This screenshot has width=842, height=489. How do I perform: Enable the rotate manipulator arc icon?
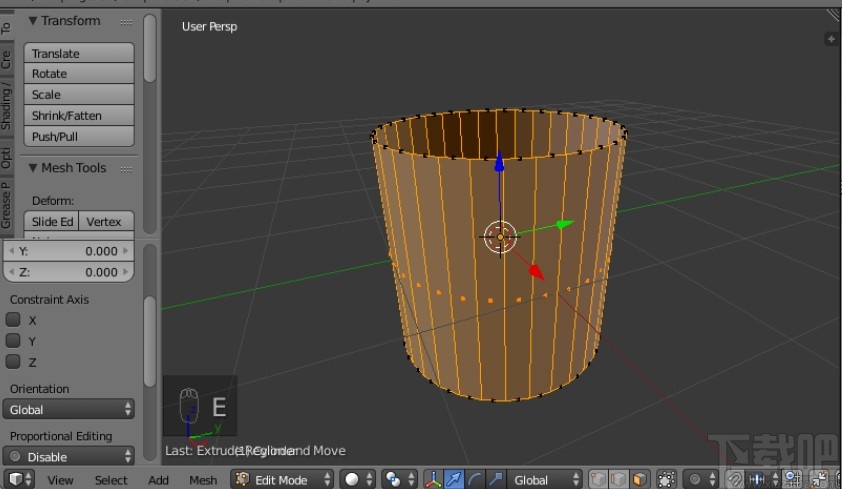click(474, 479)
